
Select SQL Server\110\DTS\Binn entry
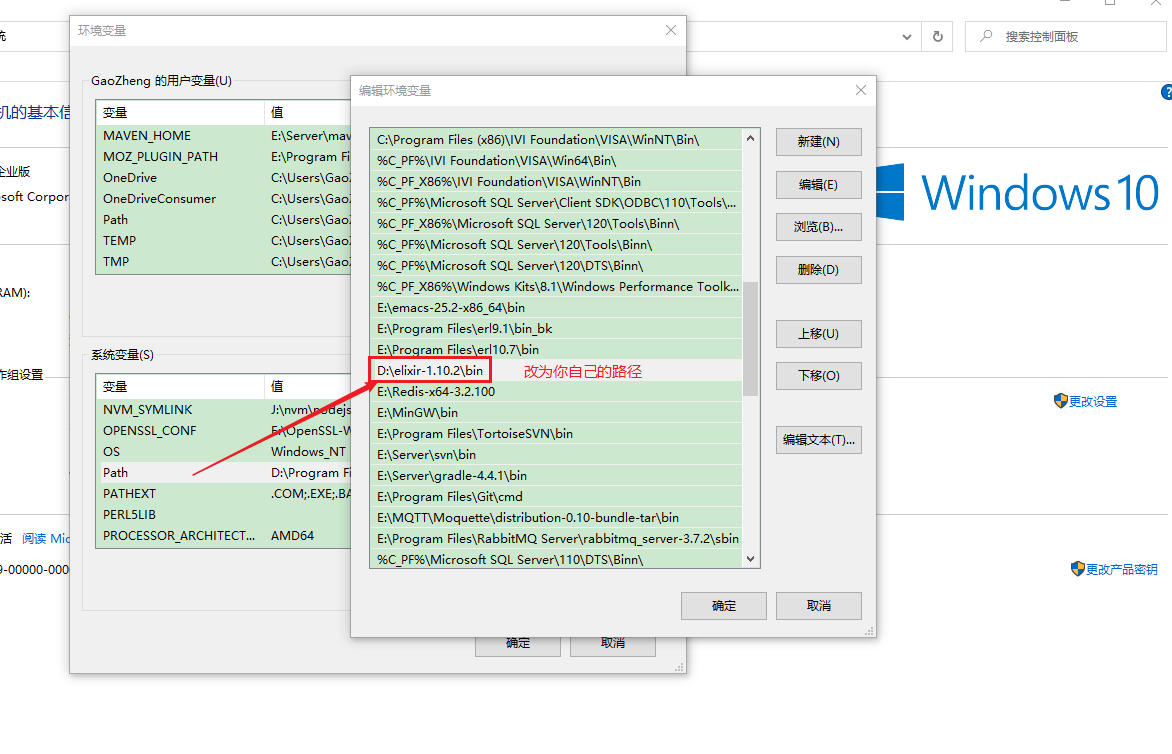556,559
